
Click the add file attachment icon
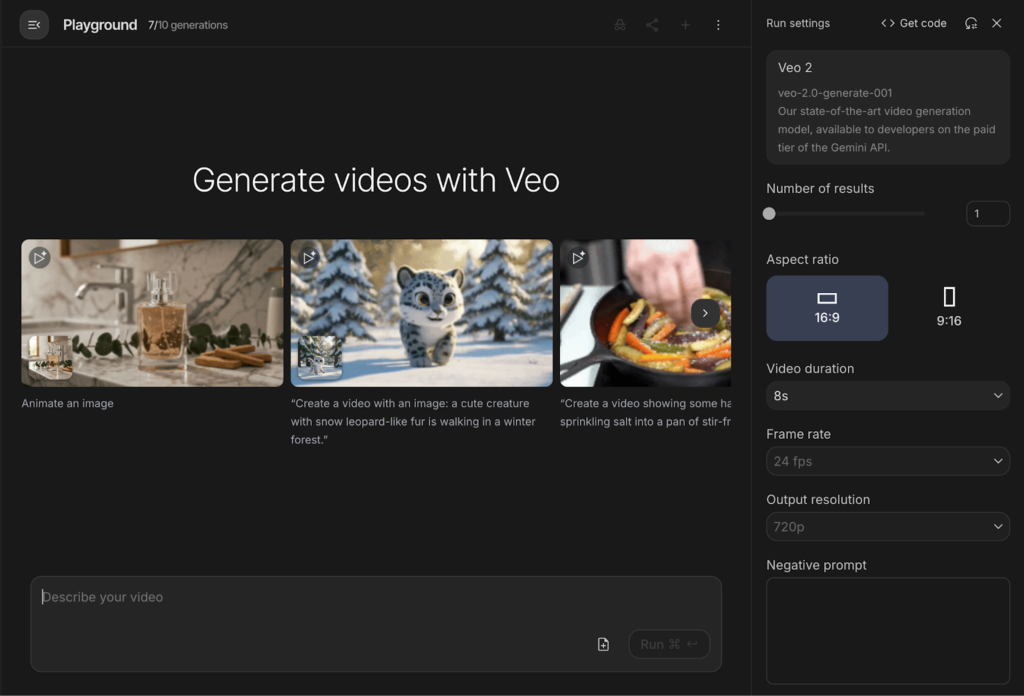[x=603, y=644]
